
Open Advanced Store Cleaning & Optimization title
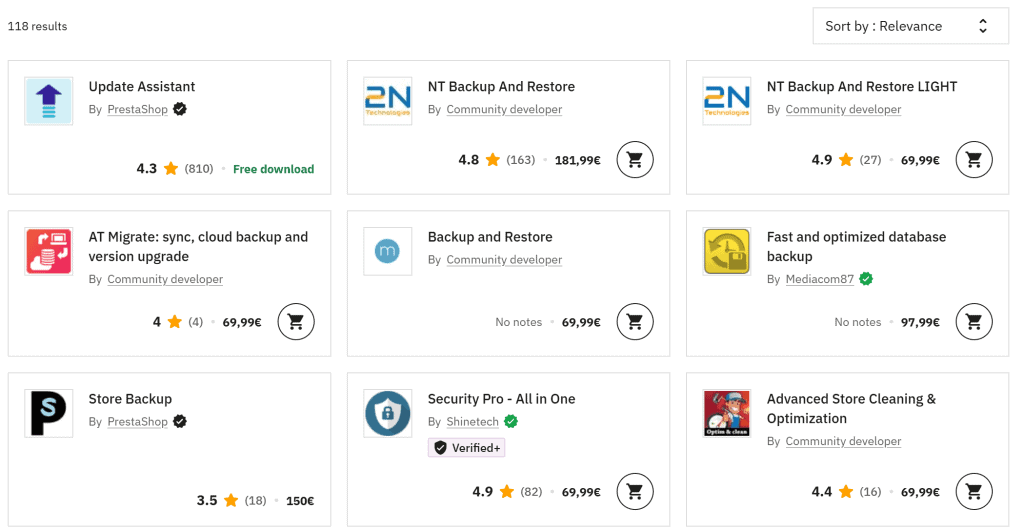click(851, 408)
